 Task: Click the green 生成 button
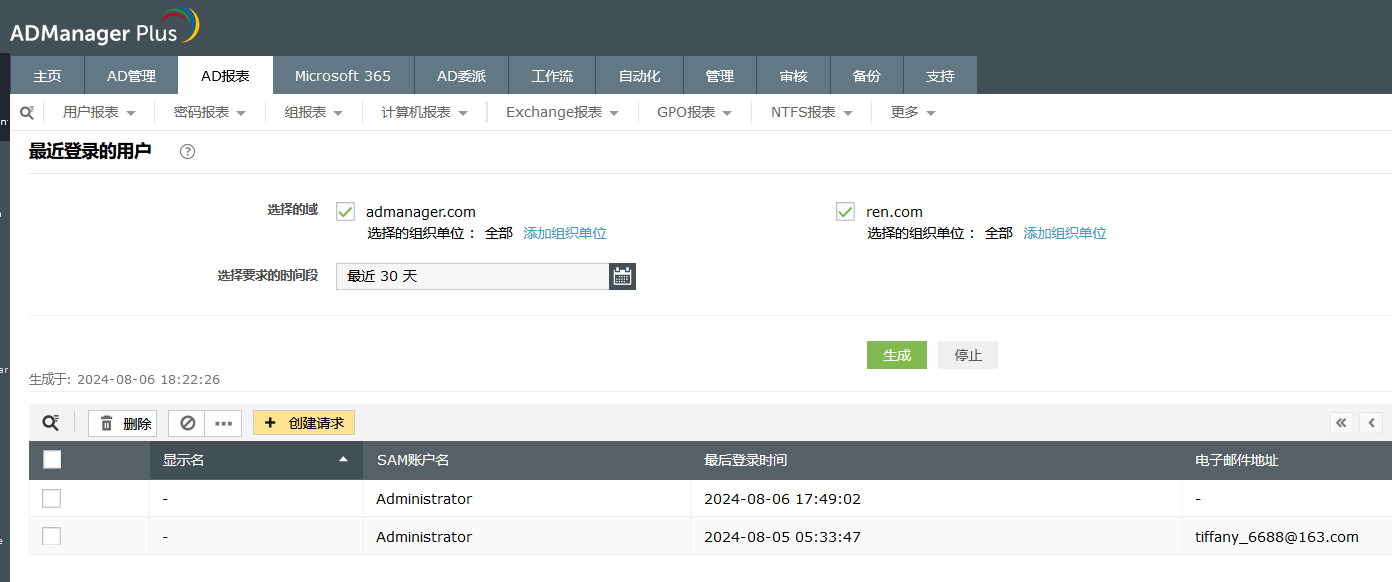(x=897, y=355)
